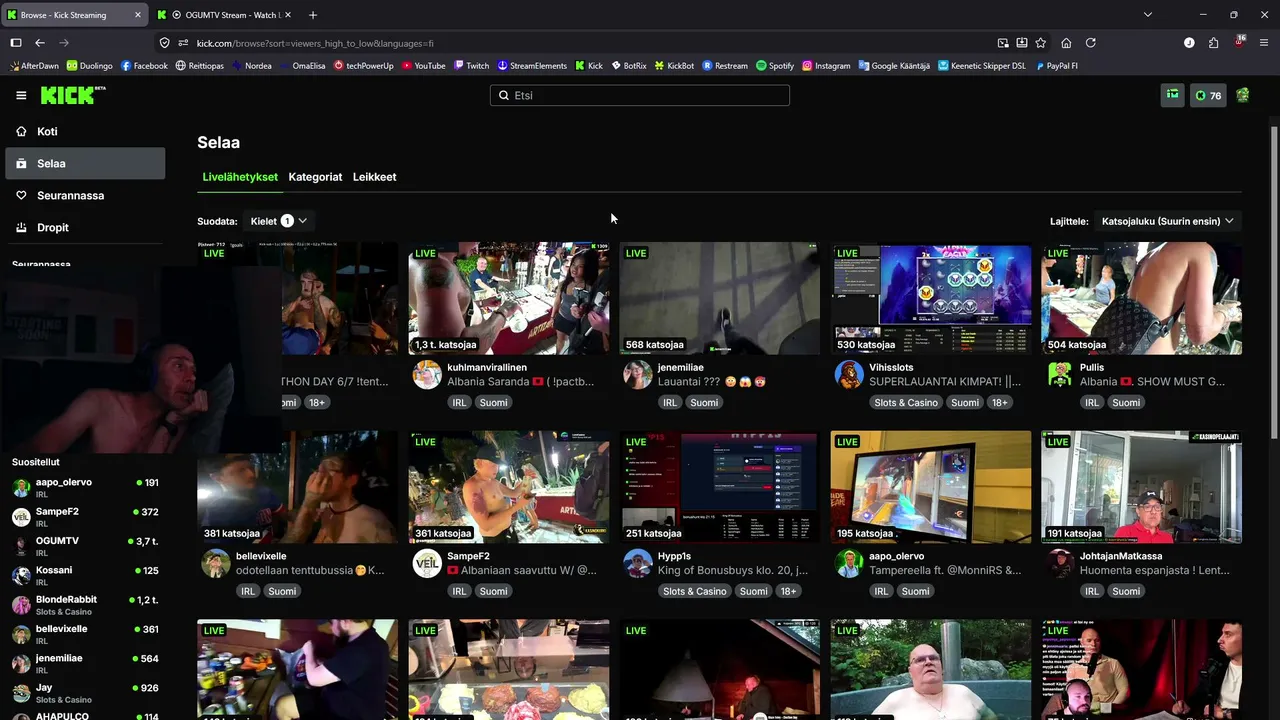Screen dimensions: 1280x720
Task: Open Seurannassa in the sidebar
Action: (85, 195)
